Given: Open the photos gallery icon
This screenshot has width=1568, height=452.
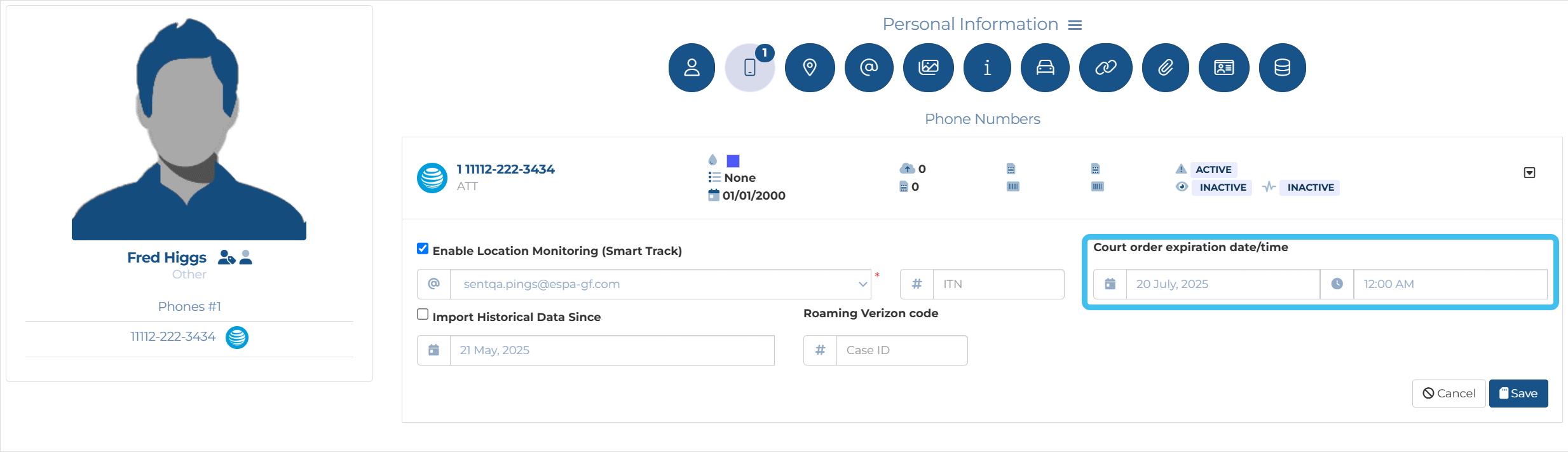Looking at the screenshot, I should [x=928, y=67].
